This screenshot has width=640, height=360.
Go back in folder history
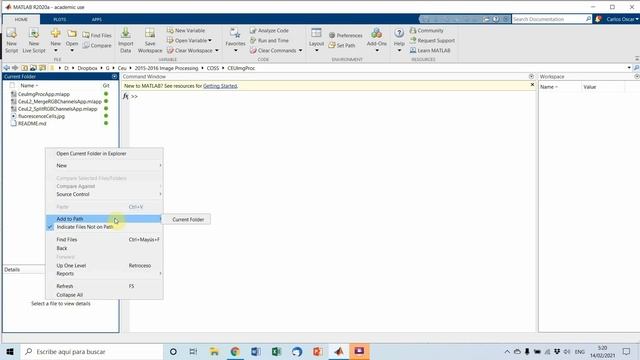coord(7,68)
